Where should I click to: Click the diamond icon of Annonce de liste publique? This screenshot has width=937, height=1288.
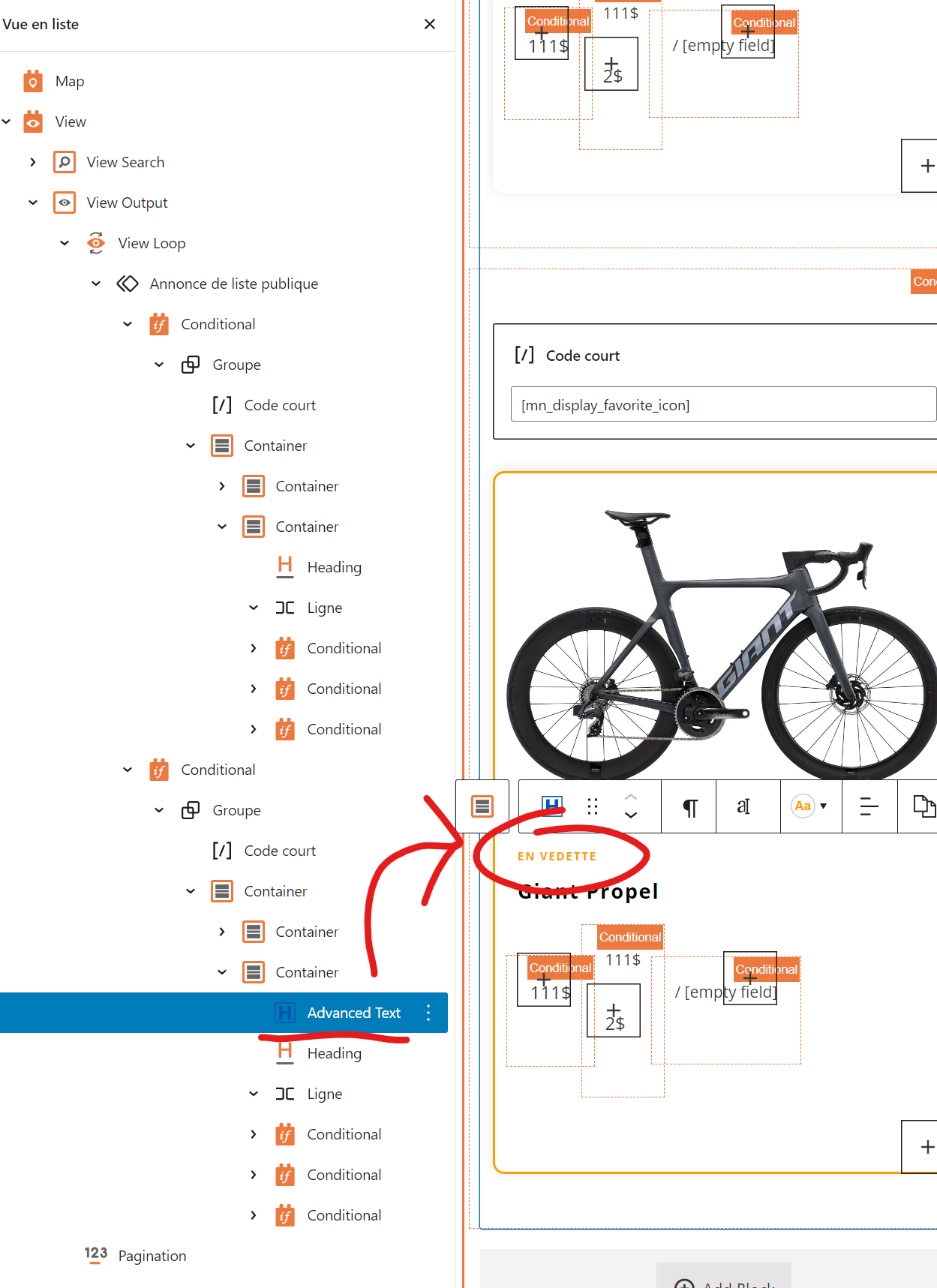click(x=128, y=284)
